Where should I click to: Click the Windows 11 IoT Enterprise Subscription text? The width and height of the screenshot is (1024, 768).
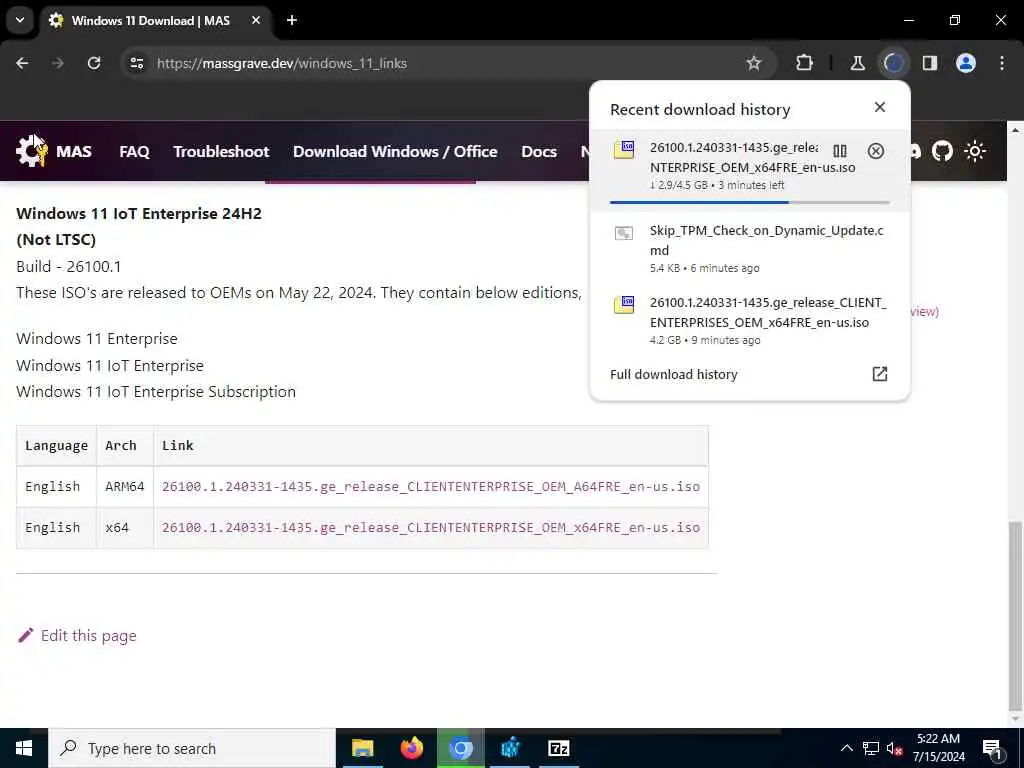156,392
